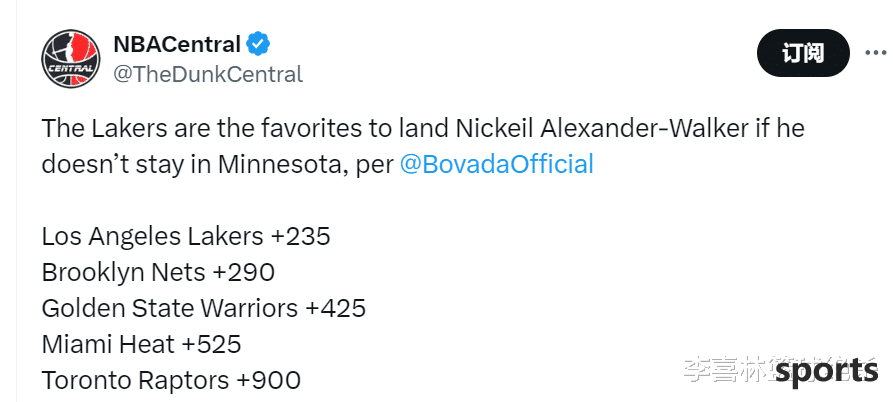
Task: Select the Toronto Raptors +900 line
Action: [x=171, y=380]
